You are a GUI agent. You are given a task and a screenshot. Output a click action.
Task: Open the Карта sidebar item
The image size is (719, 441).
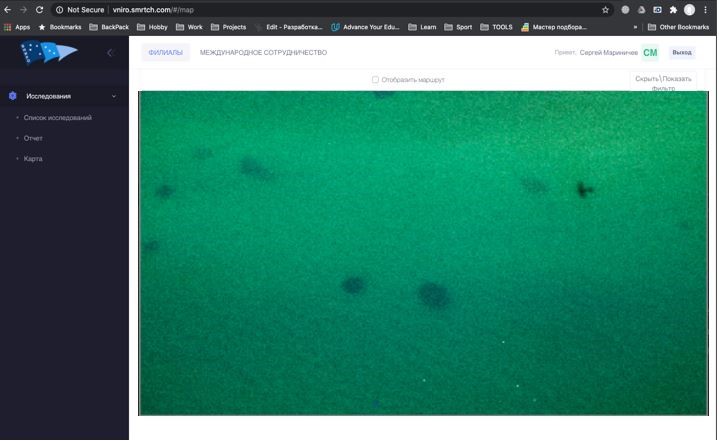[33, 159]
